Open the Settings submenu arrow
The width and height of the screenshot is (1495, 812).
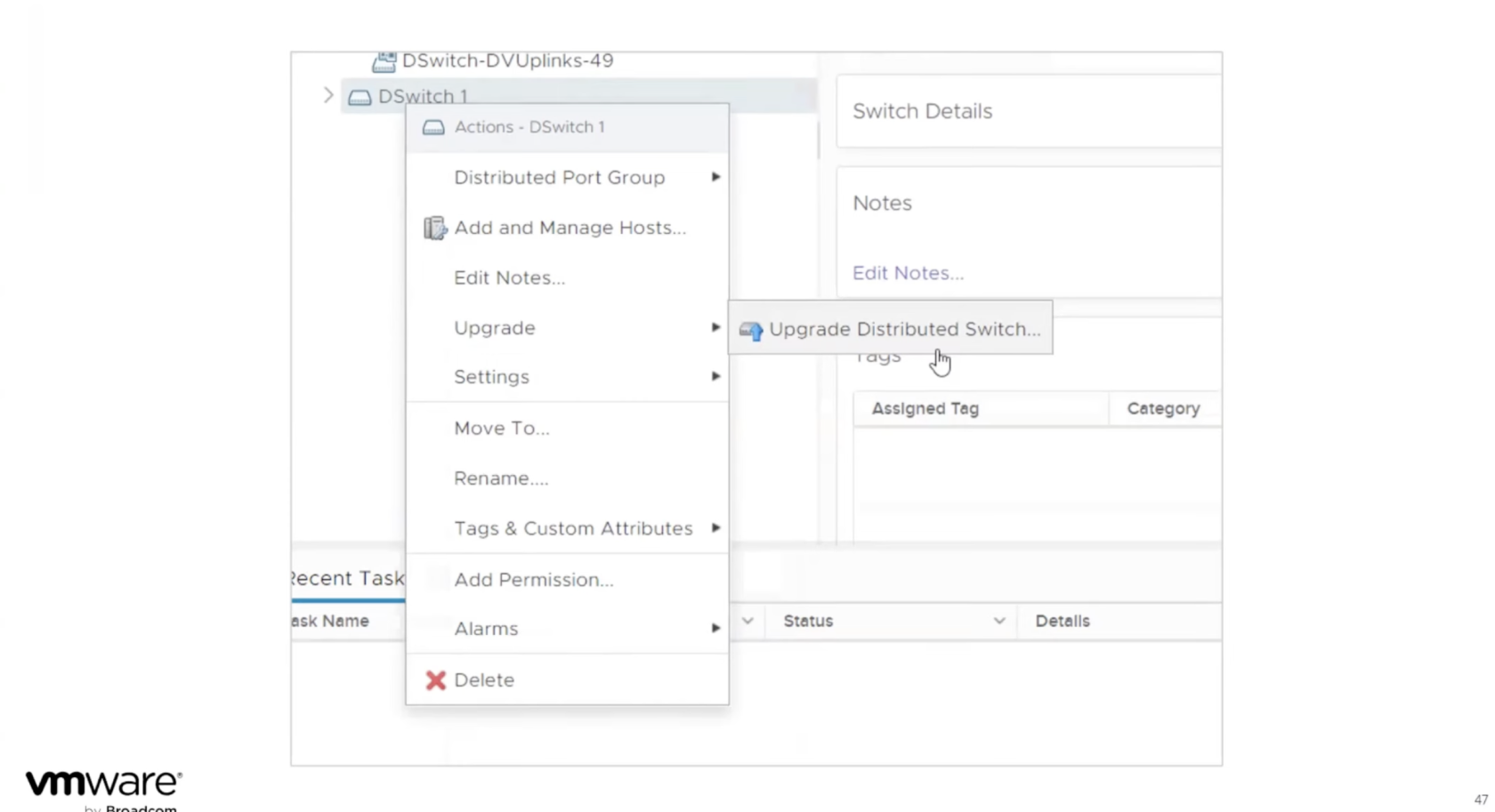tap(715, 376)
